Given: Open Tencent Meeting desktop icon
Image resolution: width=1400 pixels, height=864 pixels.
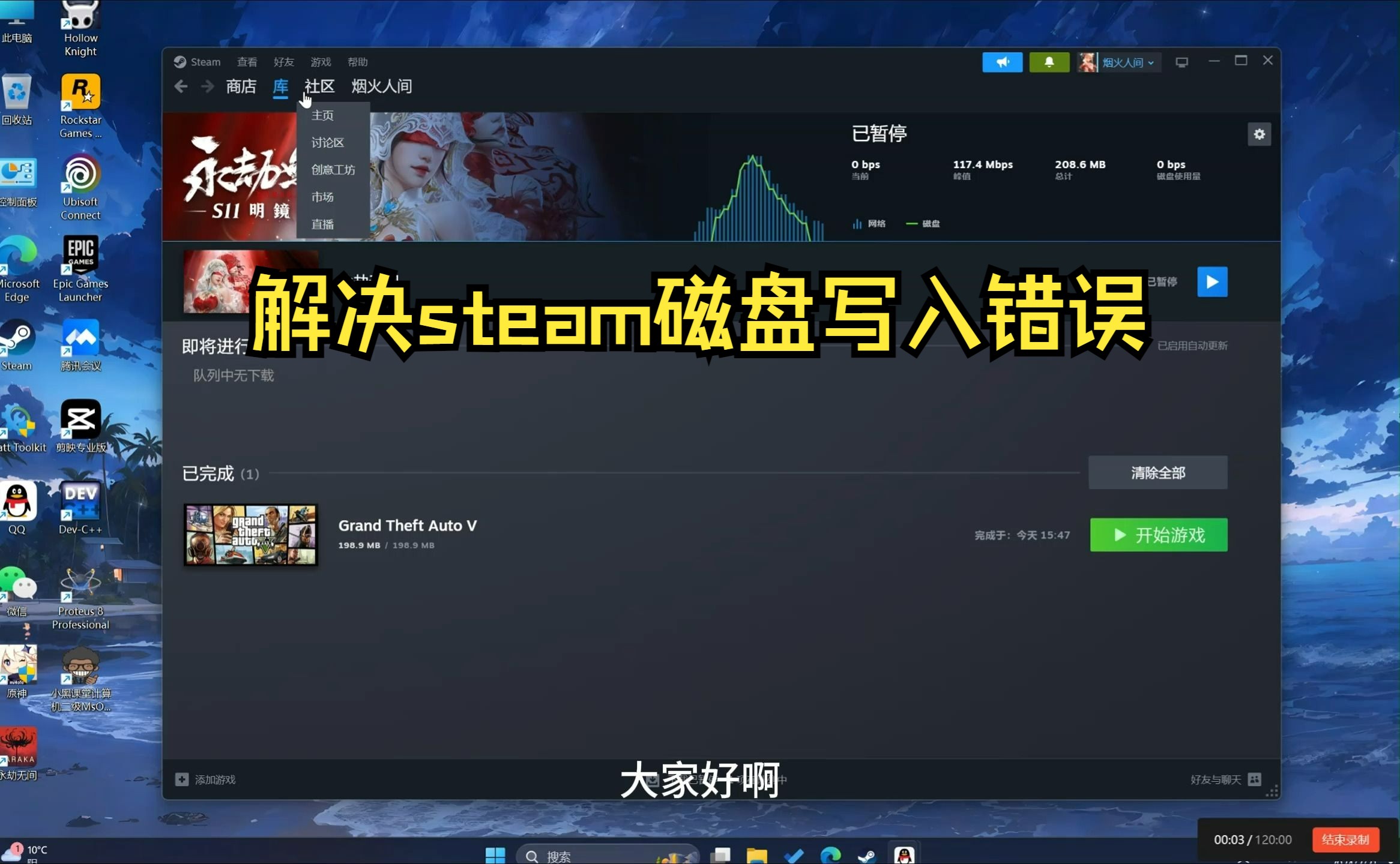Looking at the screenshot, I should [x=80, y=344].
